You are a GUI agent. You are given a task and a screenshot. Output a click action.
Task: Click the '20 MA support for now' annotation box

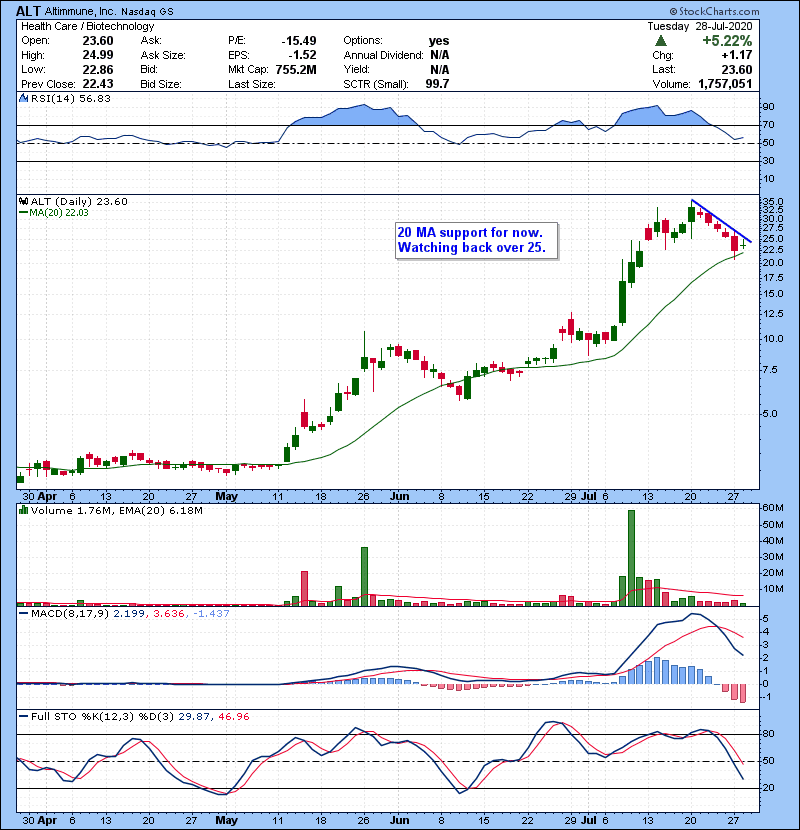click(477, 240)
